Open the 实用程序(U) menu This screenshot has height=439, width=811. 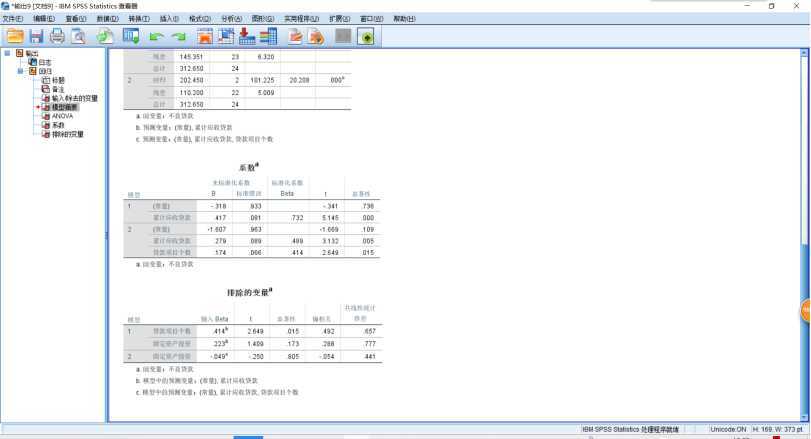point(302,19)
